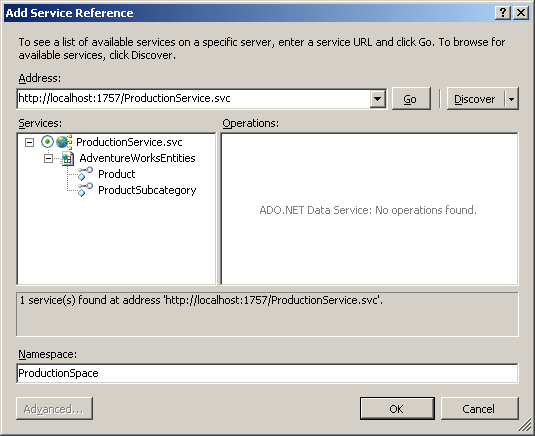
Task: Click the Operations label
Action: tap(250, 123)
